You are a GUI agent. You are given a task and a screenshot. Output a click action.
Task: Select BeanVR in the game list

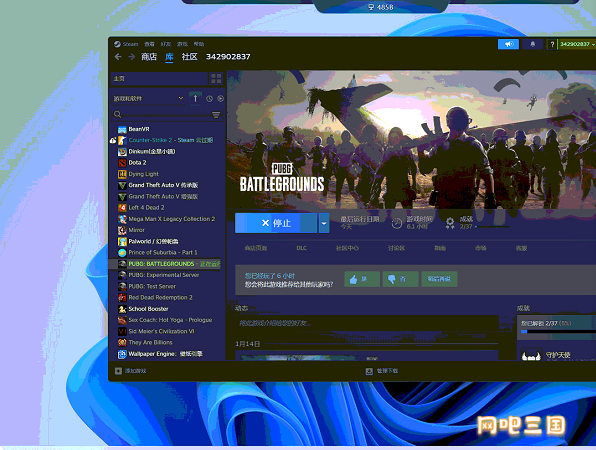(139, 129)
